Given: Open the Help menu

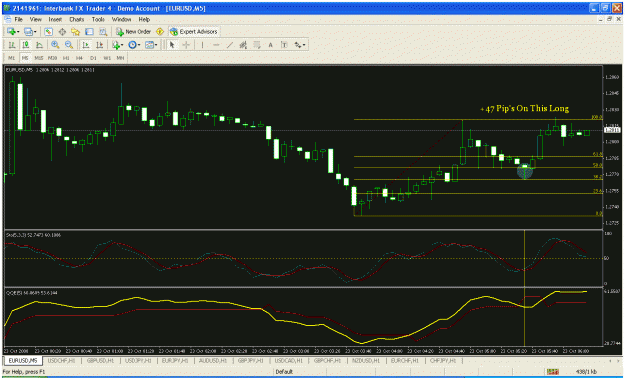Looking at the screenshot, I should click(x=144, y=19).
